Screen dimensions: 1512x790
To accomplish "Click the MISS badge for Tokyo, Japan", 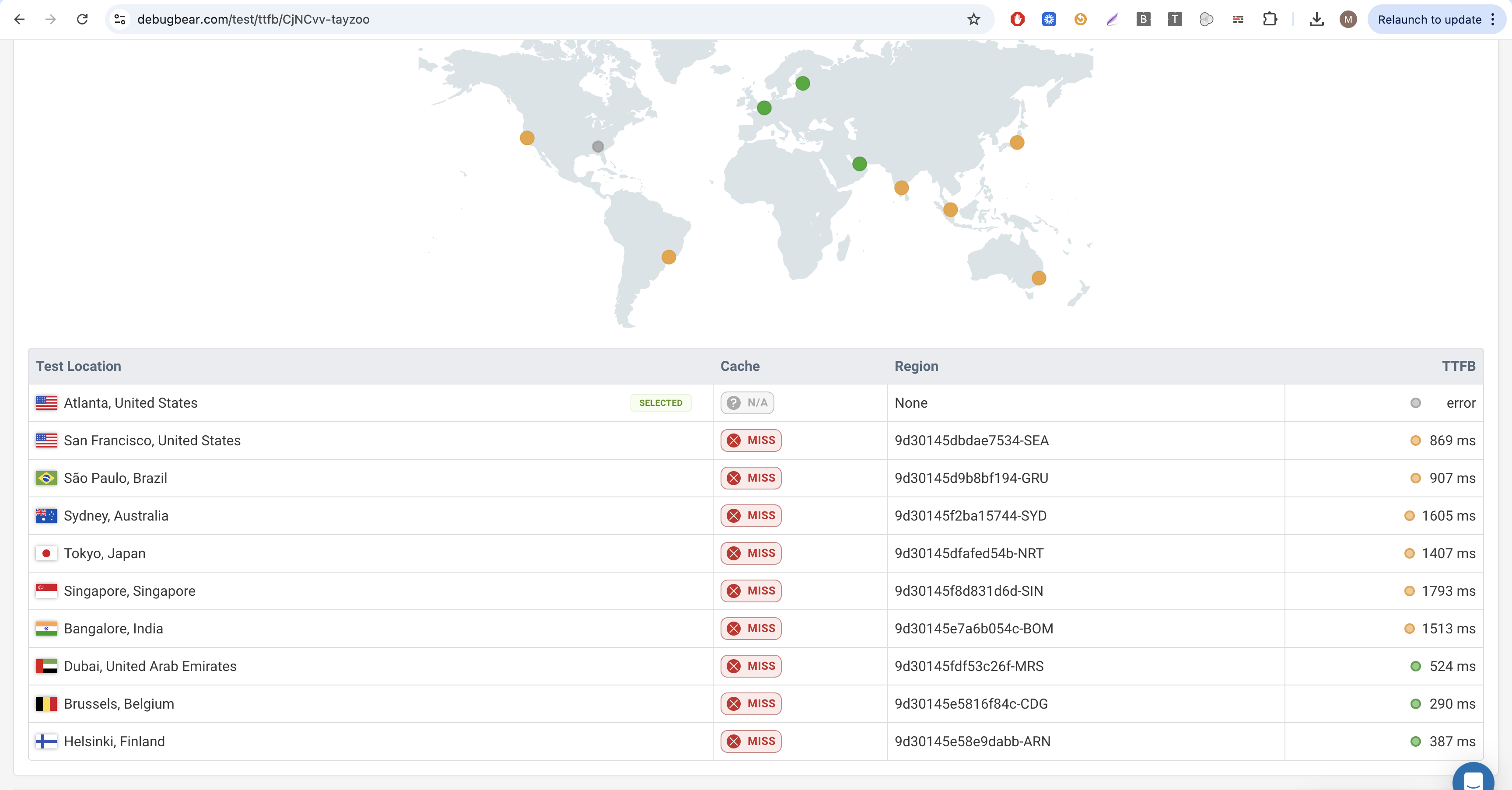I will (751, 553).
